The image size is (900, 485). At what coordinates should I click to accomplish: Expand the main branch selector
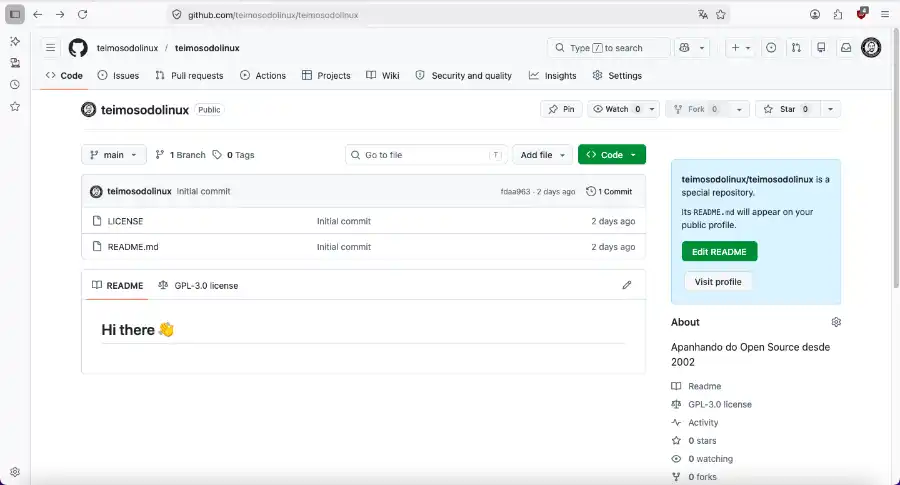point(114,154)
